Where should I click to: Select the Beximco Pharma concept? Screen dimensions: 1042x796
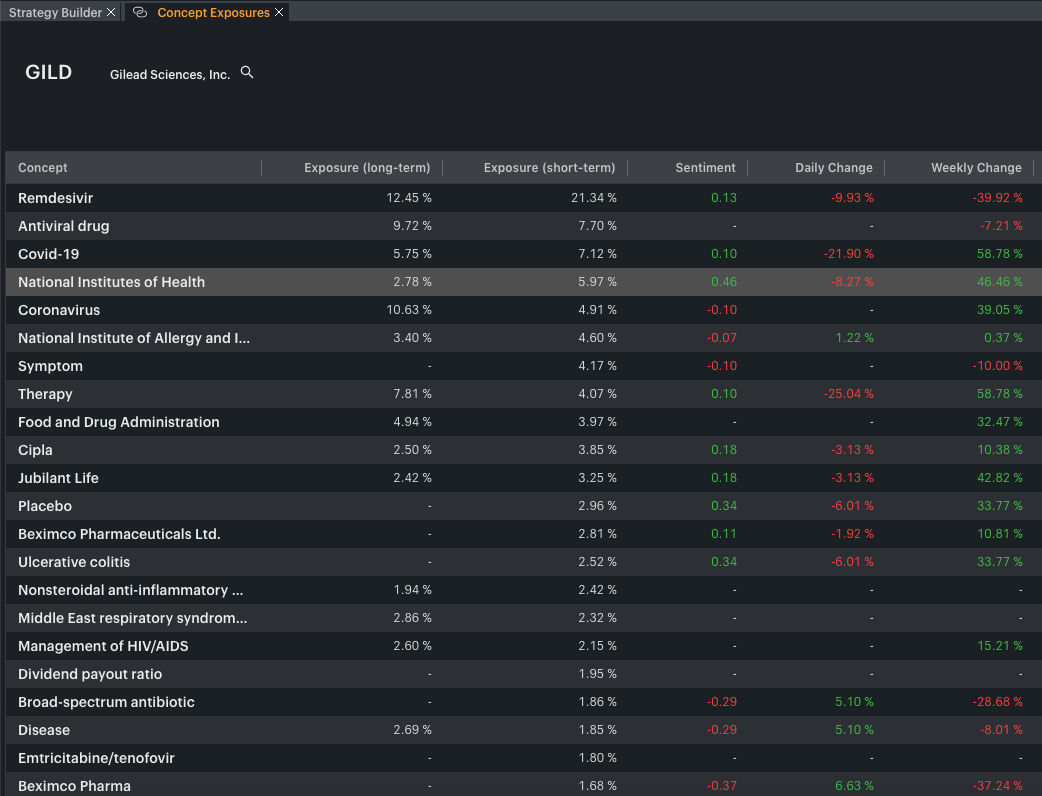click(x=74, y=786)
